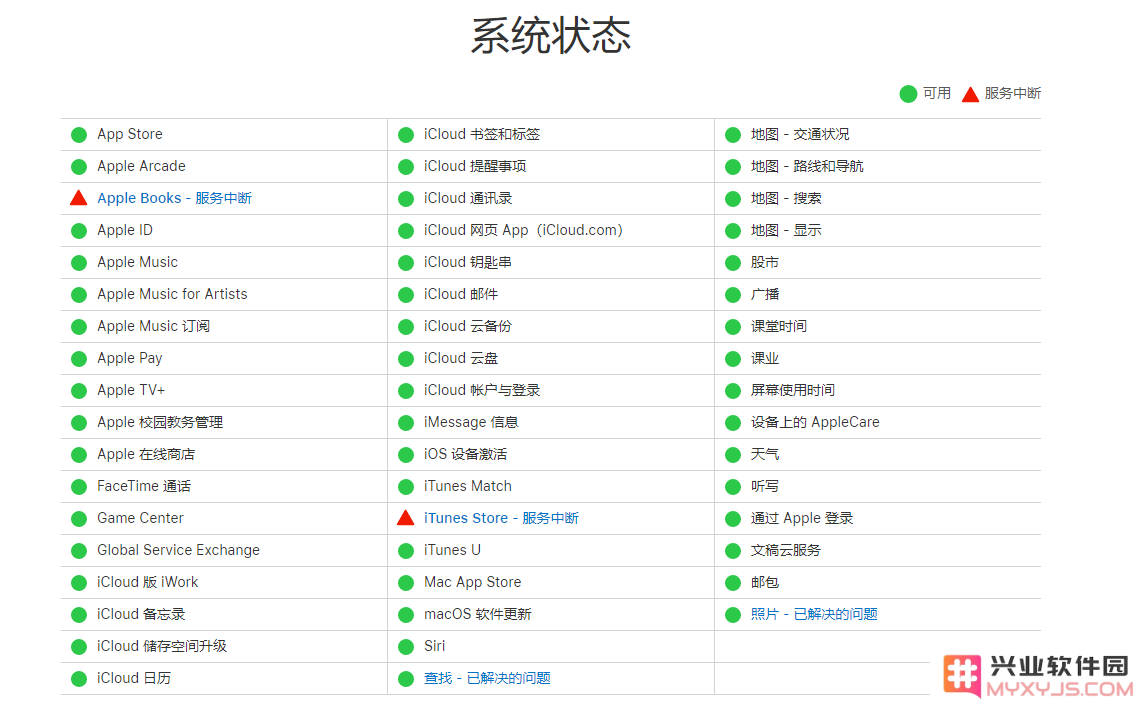Select the 地图 - 搜索 text
The image size is (1146, 713).
point(786,199)
